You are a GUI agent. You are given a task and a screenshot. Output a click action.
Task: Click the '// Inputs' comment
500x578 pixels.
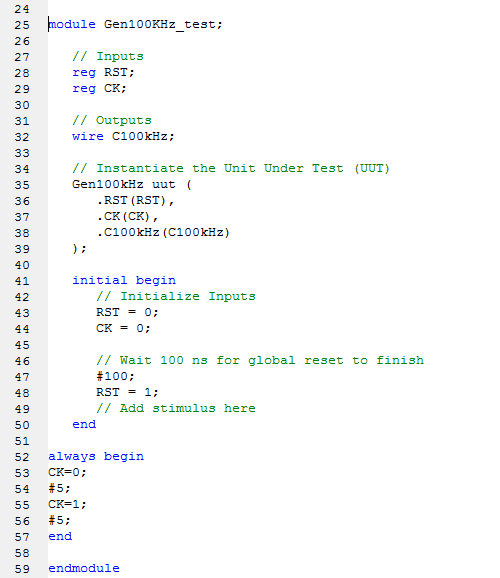108,56
